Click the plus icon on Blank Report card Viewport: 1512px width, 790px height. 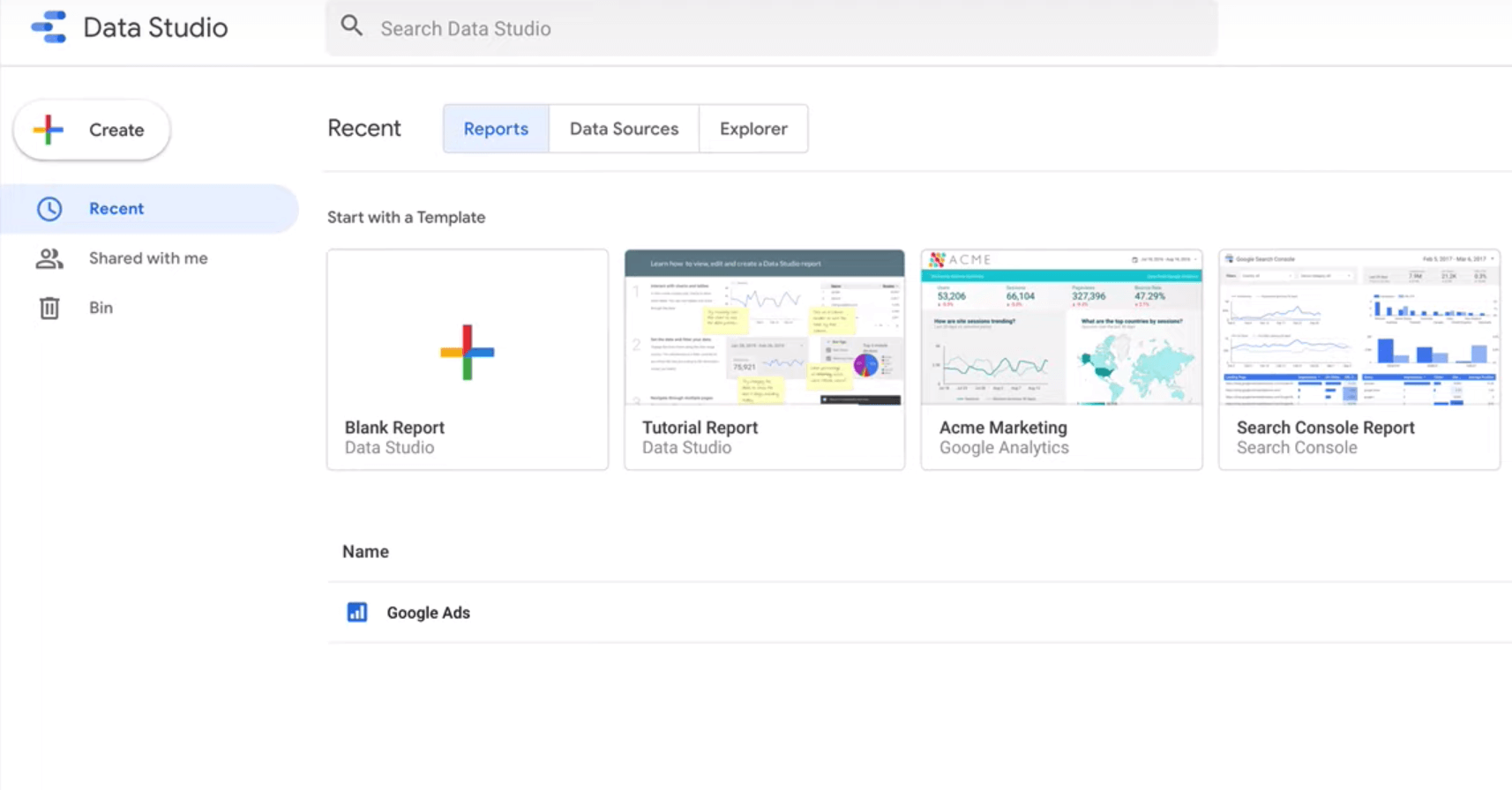coord(468,352)
